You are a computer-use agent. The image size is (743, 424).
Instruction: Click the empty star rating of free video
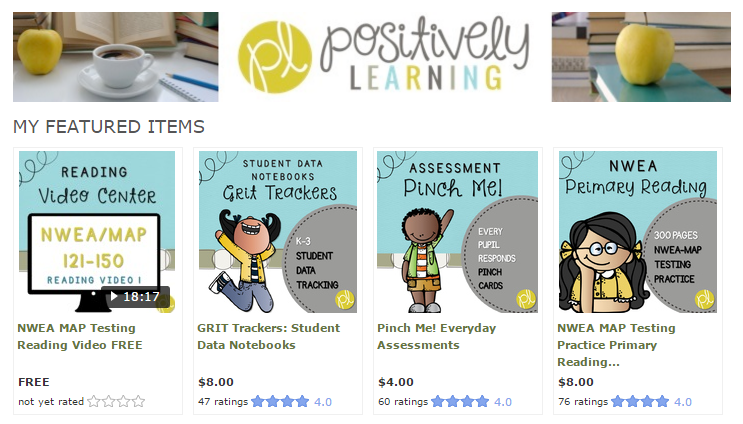coord(117,402)
